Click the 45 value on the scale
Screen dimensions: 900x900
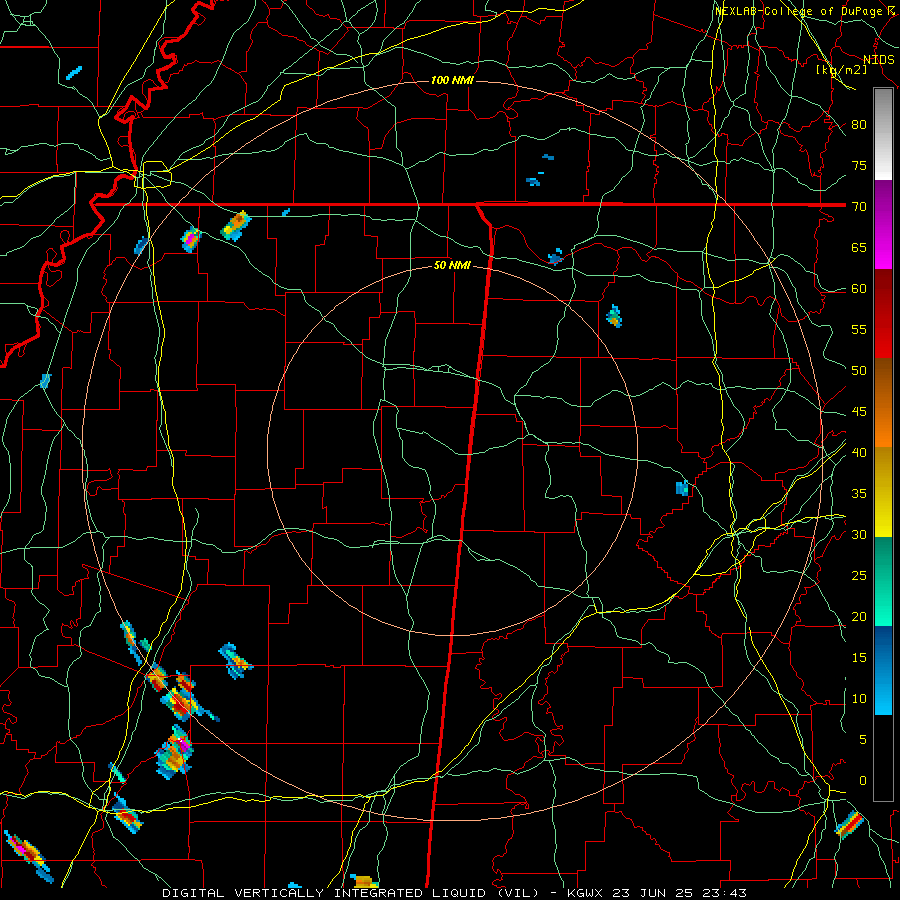coord(859,412)
